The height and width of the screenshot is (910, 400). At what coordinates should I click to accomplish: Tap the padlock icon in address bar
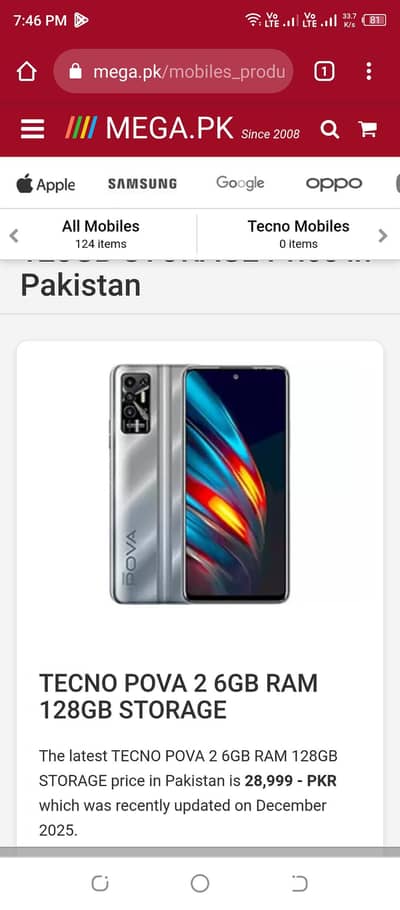click(x=75, y=71)
